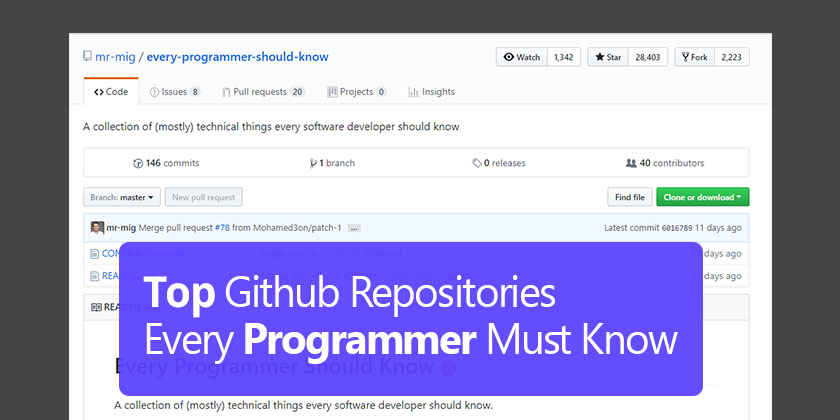View the 146 commits history
Viewport: 840px width, 420px height.
tap(166, 163)
